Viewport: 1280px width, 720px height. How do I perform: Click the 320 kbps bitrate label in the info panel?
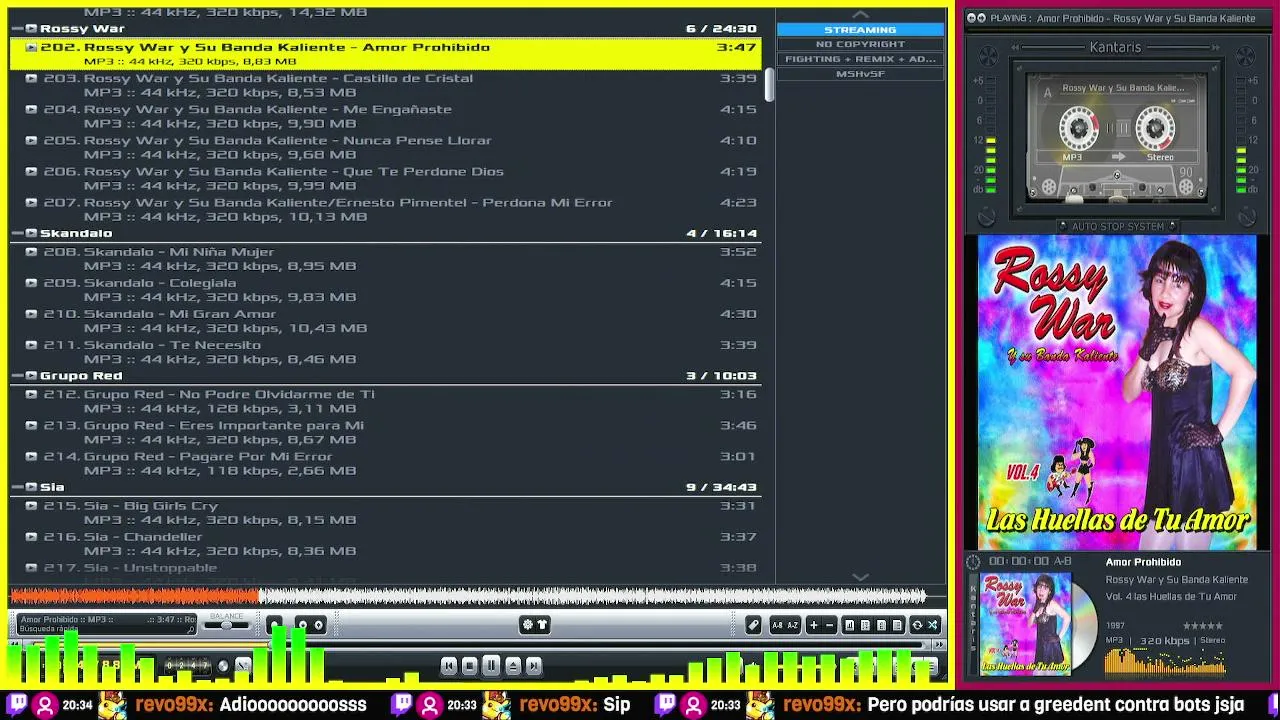pyautogui.click(x=1165, y=641)
